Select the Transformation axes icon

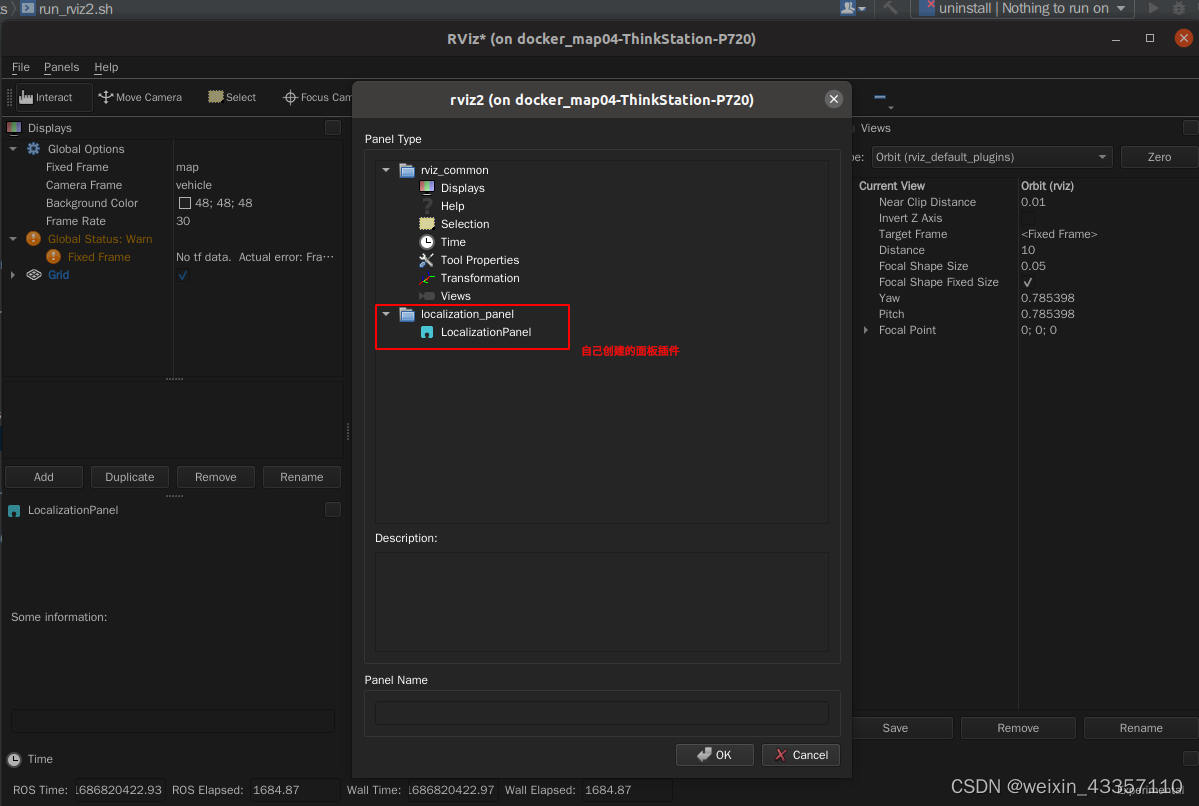429,278
